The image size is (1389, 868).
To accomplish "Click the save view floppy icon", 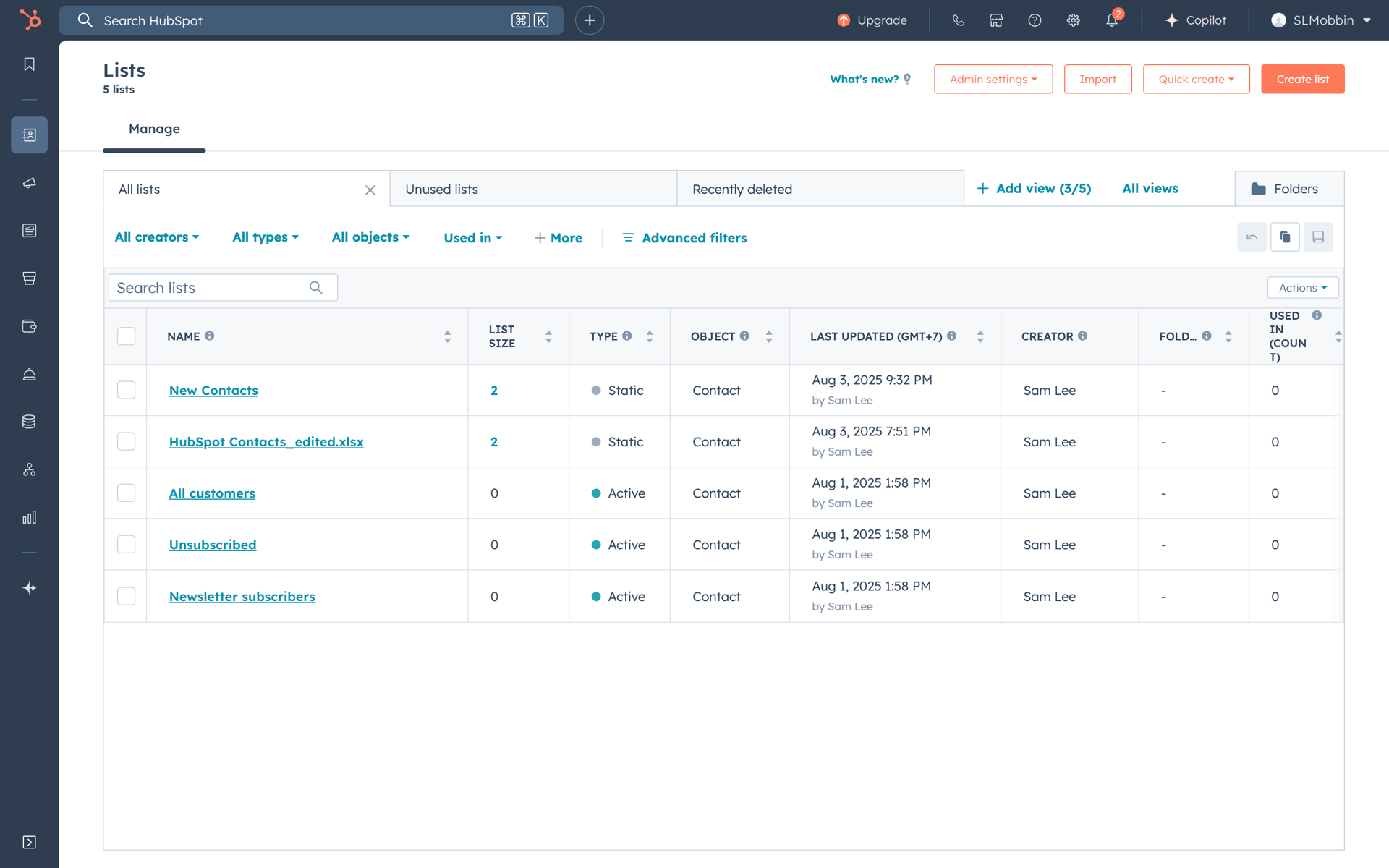I will click(x=1318, y=237).
